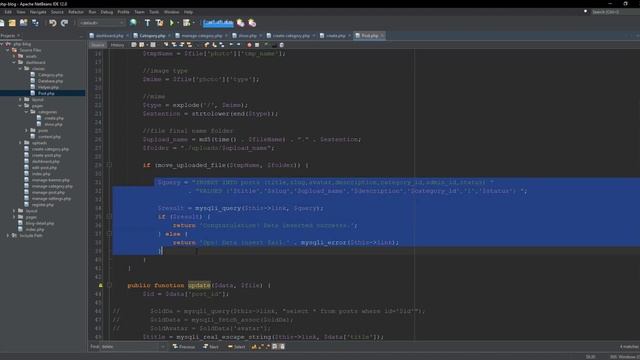Open the project configuration default dropdown
The height and width of the screenshot is (360, 640).
pos(102,23)
